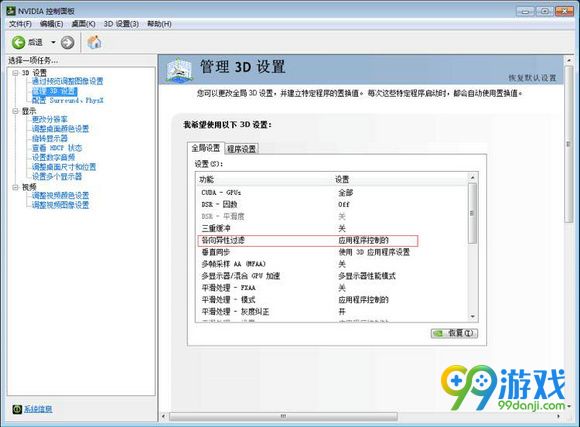
Task: Click the settings list scroll-up arrow
Action: tap(472, 178)
